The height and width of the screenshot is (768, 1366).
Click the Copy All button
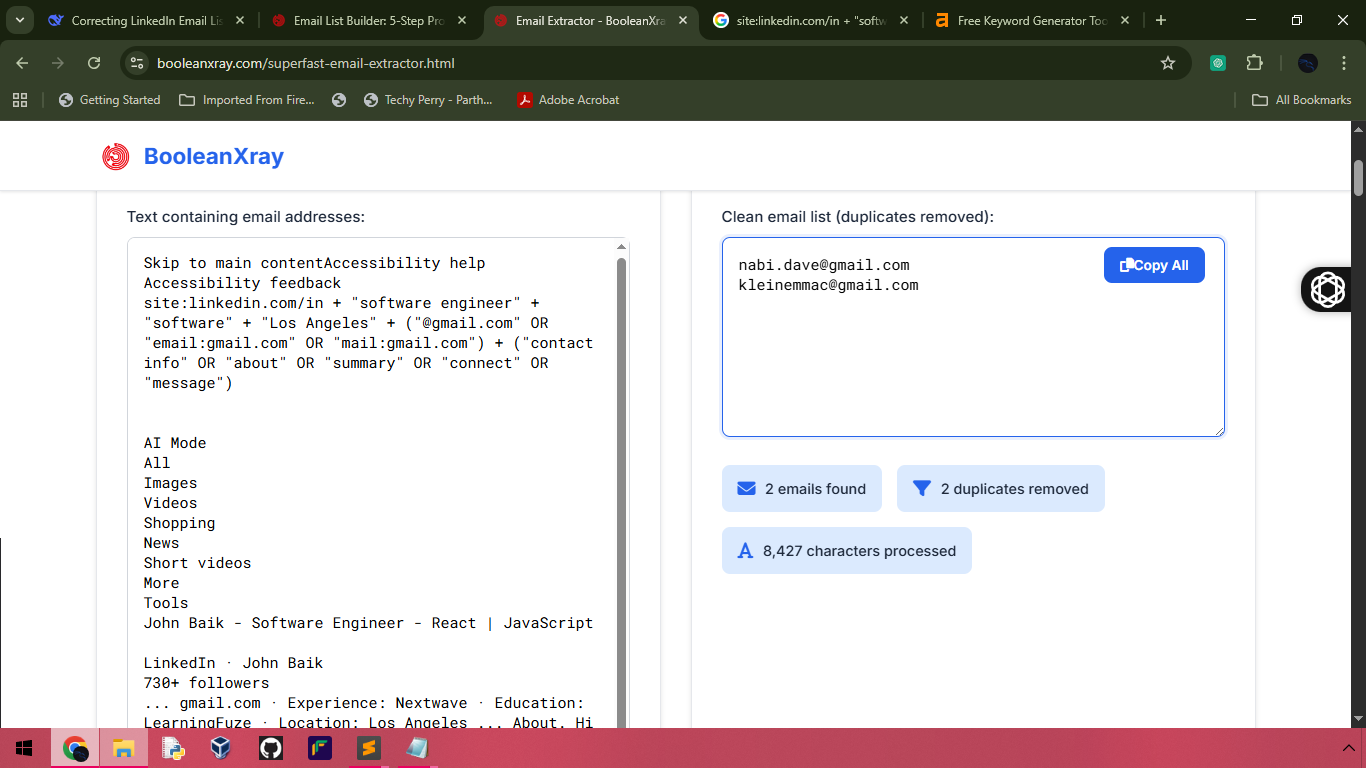1154,265
